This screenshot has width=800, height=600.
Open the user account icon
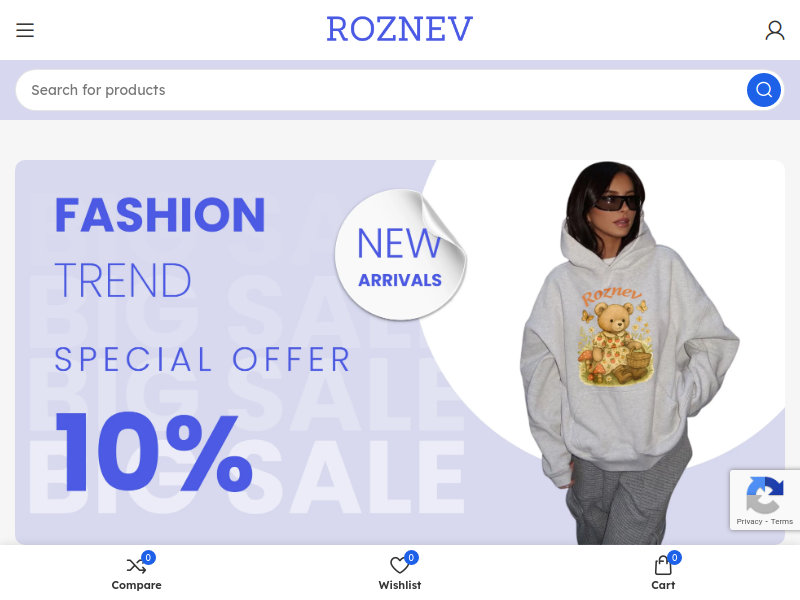point(774,30)
